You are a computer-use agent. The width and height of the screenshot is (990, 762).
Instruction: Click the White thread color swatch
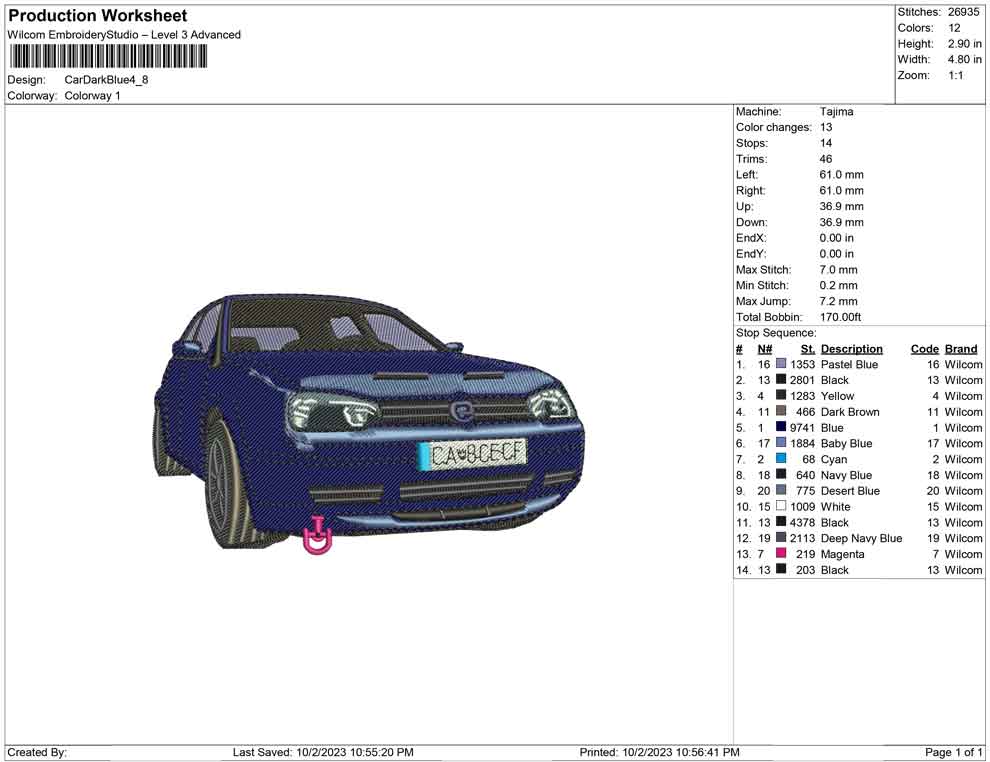(781, 507)
